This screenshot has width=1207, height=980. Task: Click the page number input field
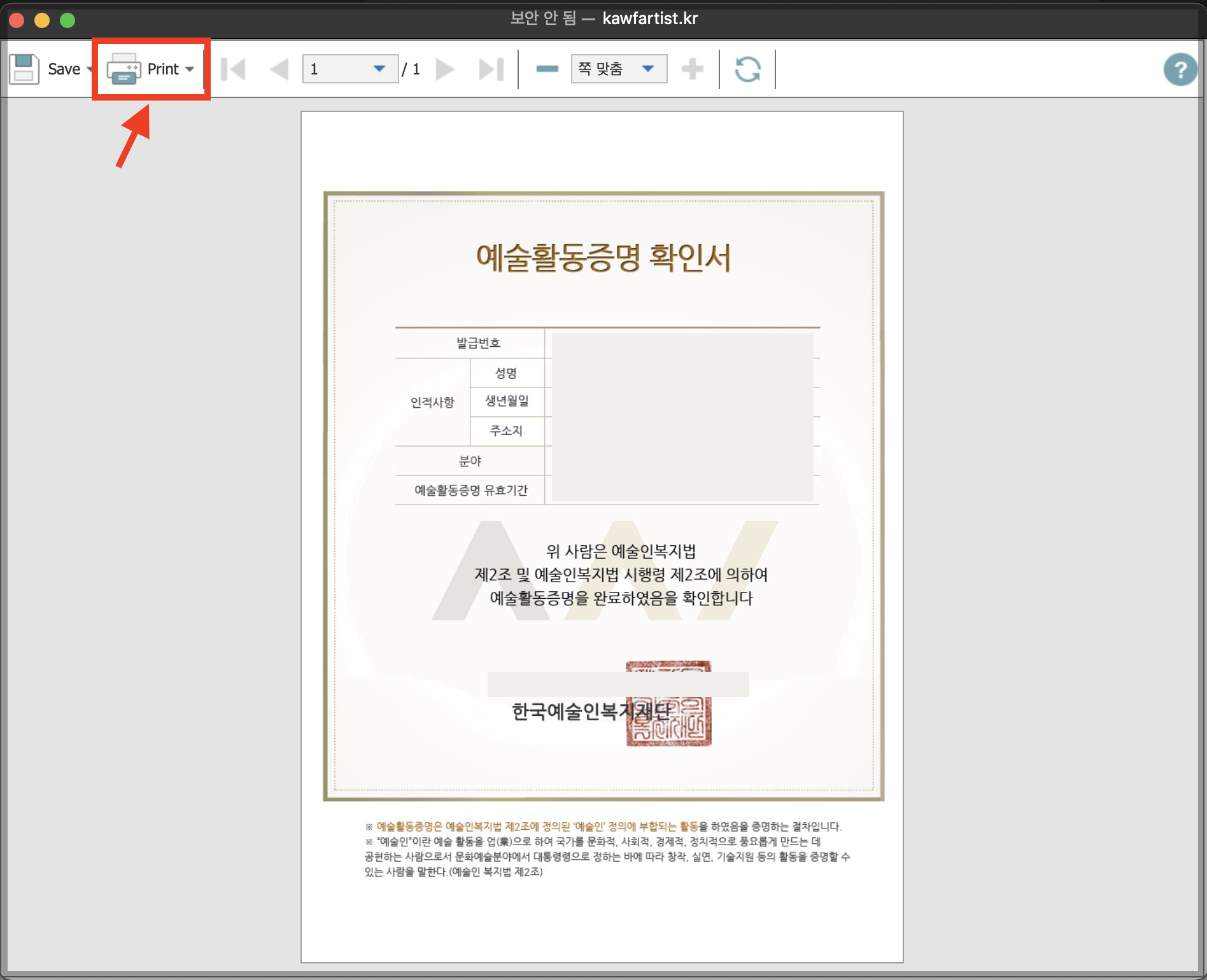tap(350, 69)
